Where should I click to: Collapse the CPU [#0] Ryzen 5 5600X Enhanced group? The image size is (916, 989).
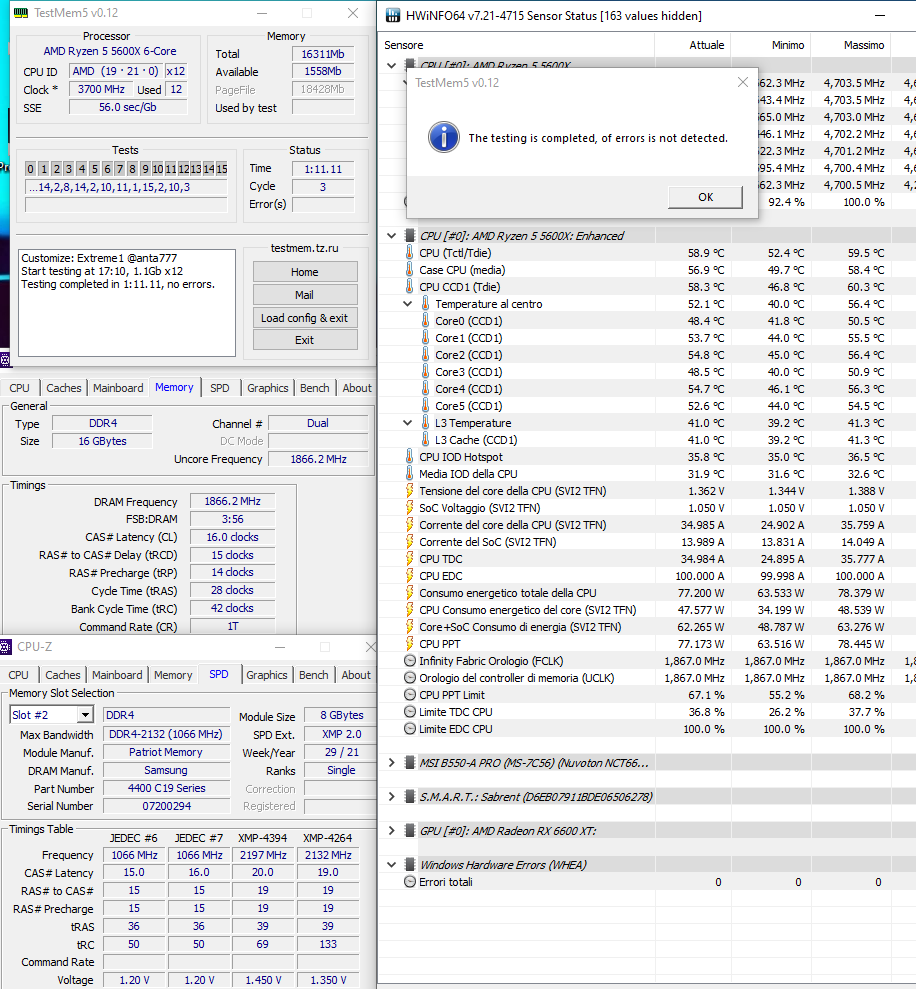392,236
